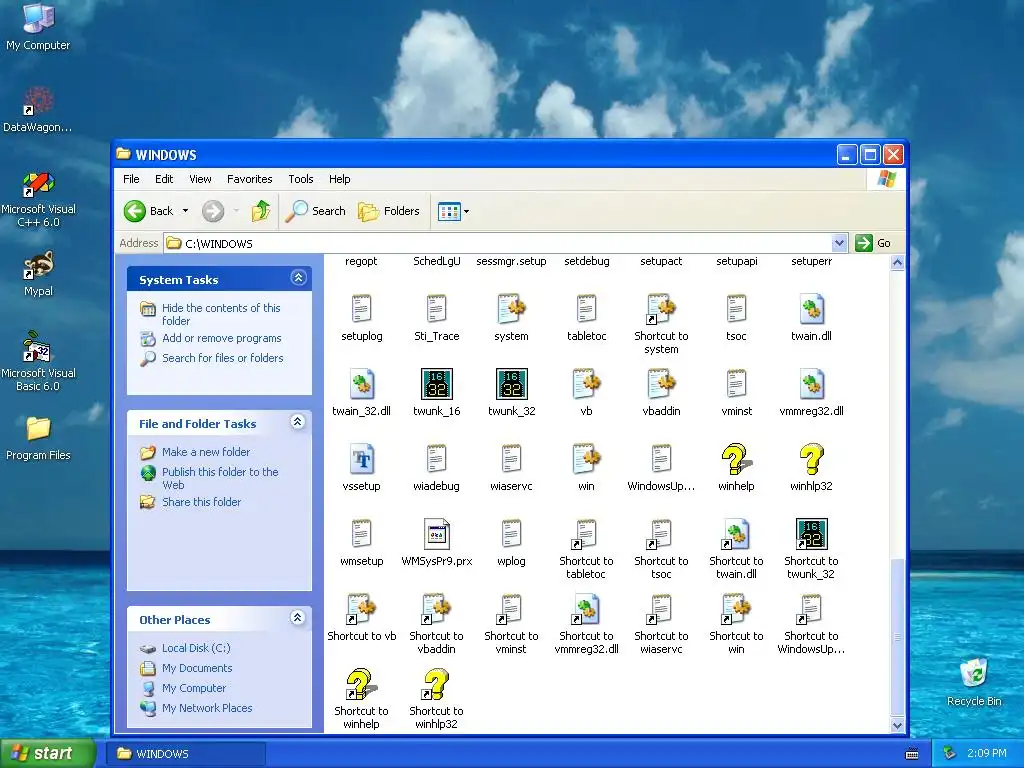The image size is (1024, 768).
Task: Open the File menu
Action: (x=131, y=179)
